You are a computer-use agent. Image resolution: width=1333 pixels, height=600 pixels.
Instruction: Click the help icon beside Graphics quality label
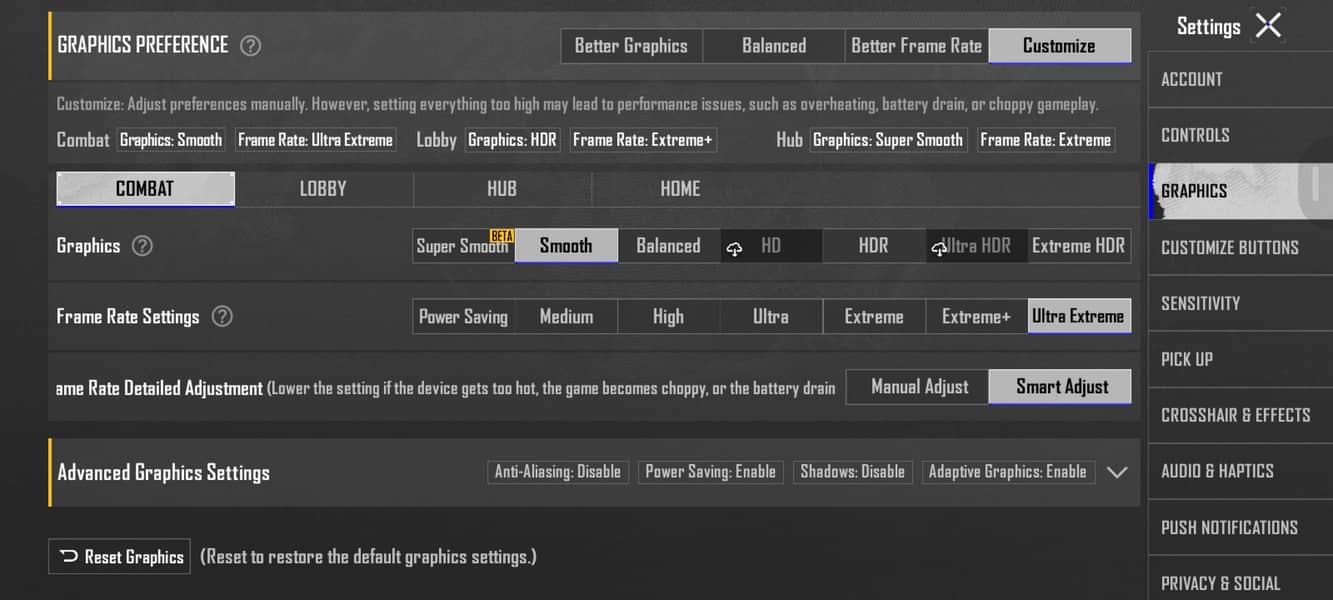pos(143,246)
